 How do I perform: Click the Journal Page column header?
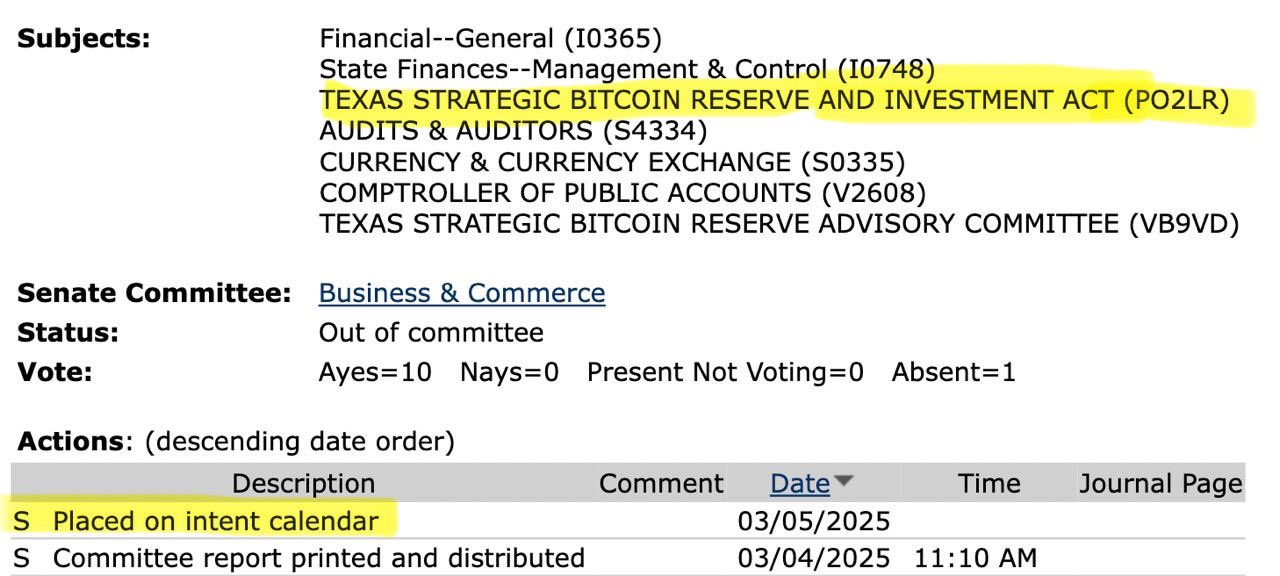pos(1160,484)
